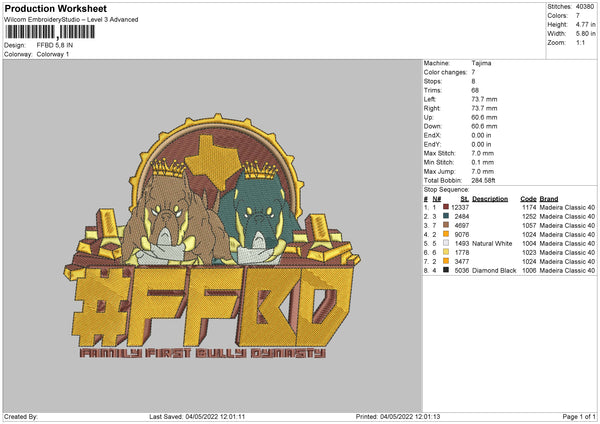Pick the orange swatch in the 3477 row
Screen dimensions: 600x424
pos(446,261)
